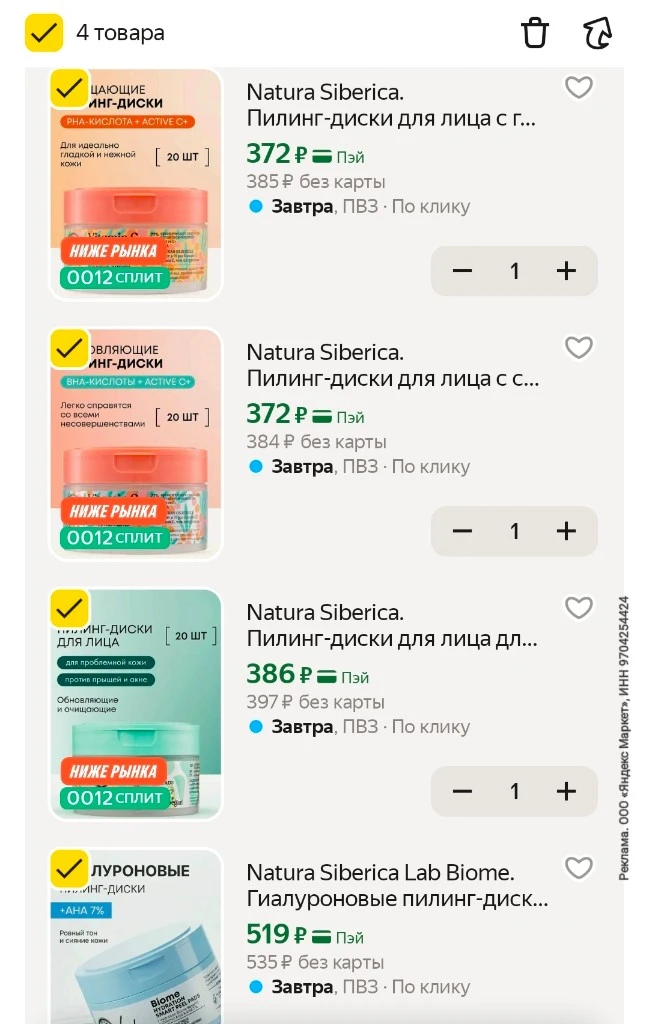Viewport: 649px width, 1024px height.
Task: Decrease quantity of the first product
Action: click(x=462, y=270)
